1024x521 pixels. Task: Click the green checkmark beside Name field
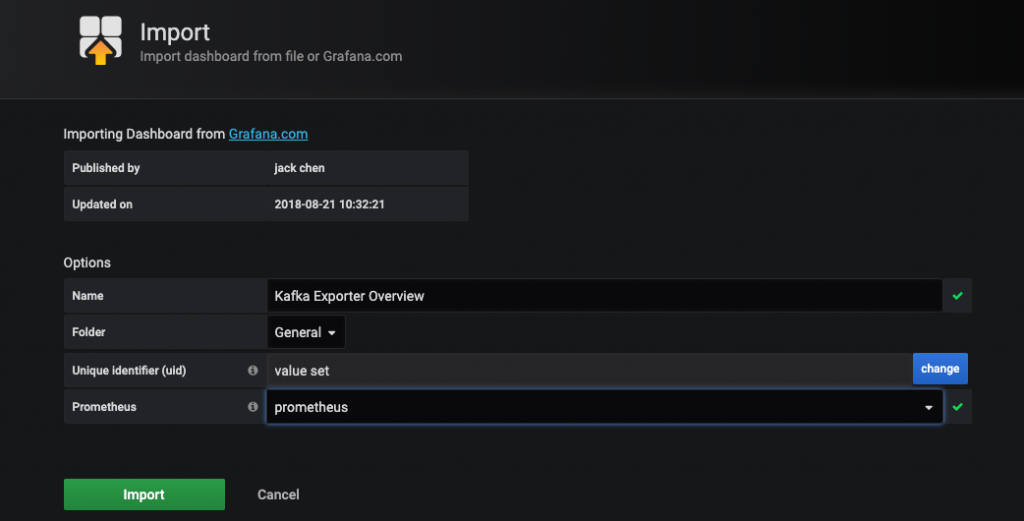(x=957, y=296)
